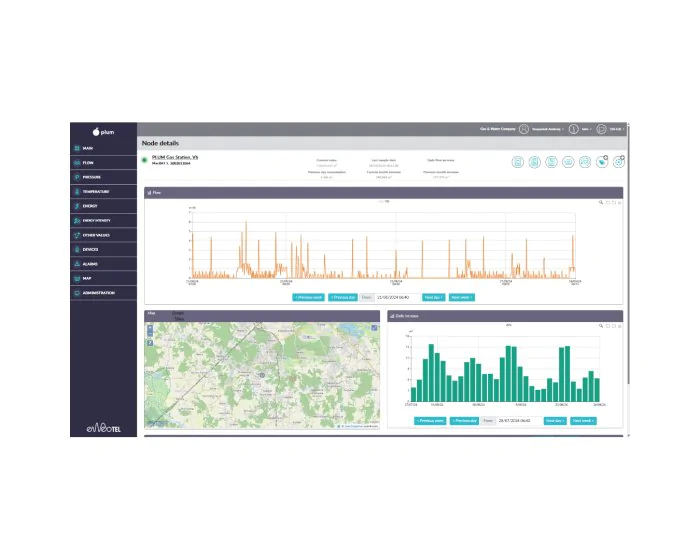Click the emeotel logo at sidebar bottom
This screenshot has width=700, height=560.
click(103, 428)
